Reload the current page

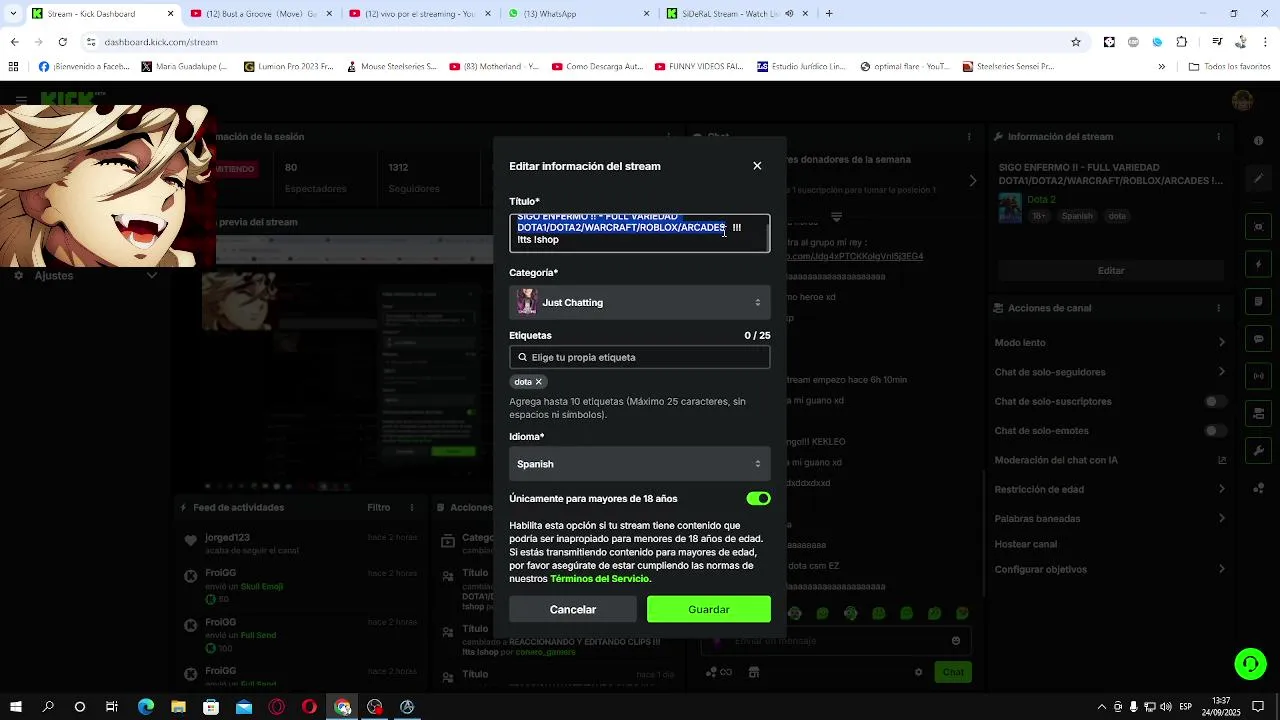62,42
